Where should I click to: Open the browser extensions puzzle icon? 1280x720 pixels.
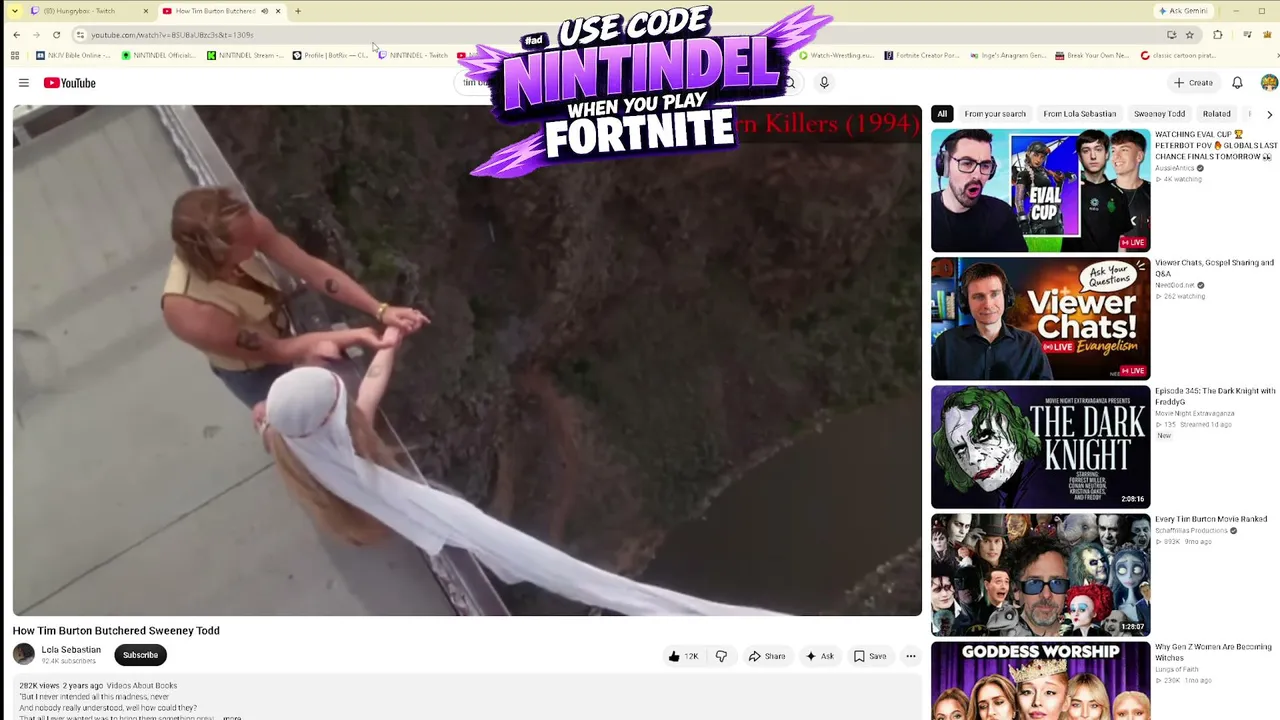(1217, 35)
